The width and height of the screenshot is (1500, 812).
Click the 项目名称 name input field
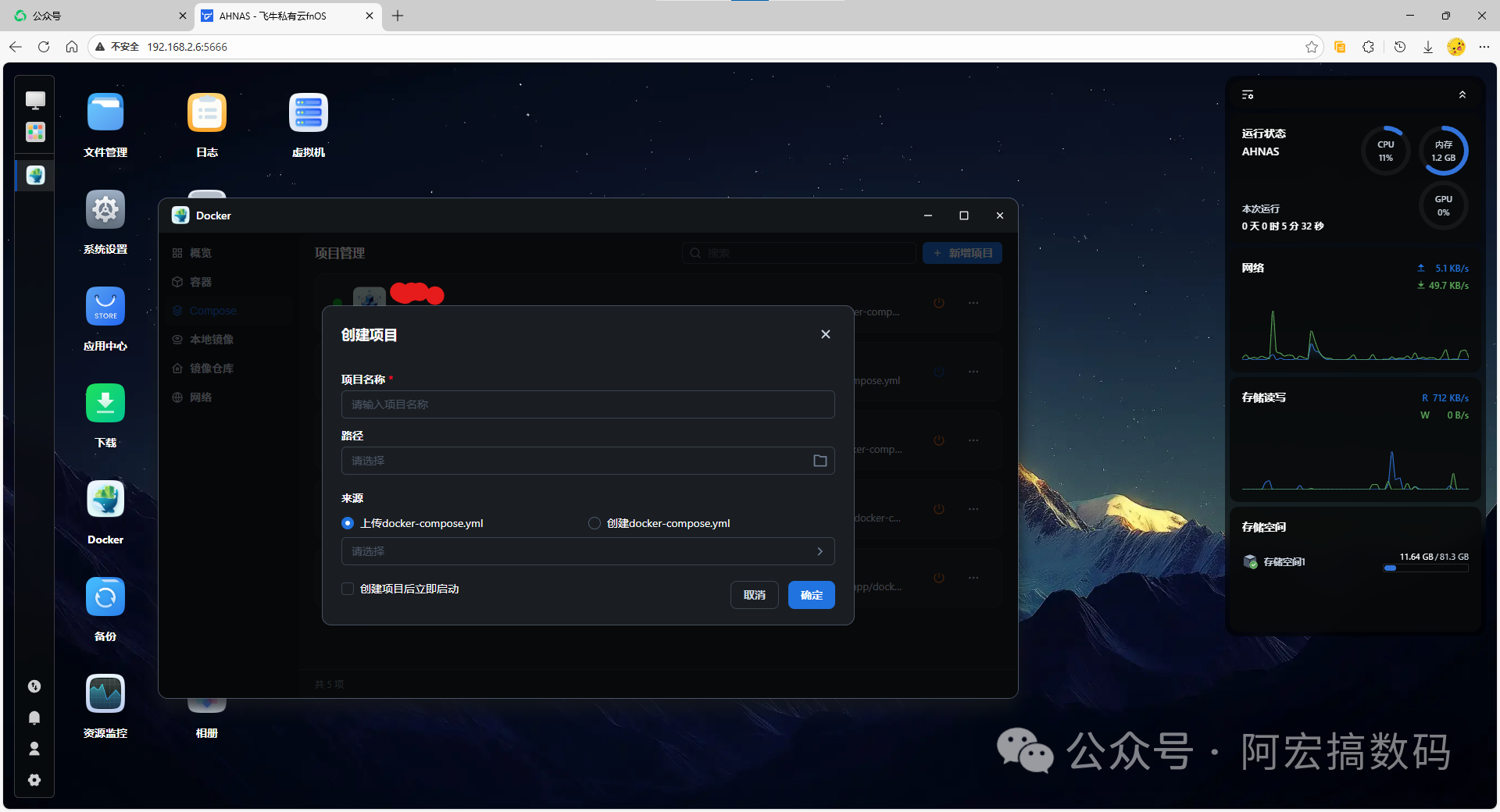coord(587,404)
